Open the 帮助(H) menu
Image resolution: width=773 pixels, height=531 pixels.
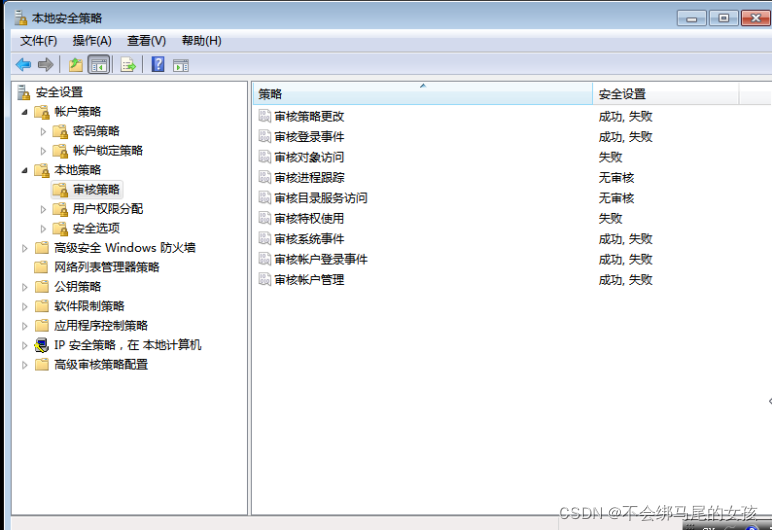(201, 41)
